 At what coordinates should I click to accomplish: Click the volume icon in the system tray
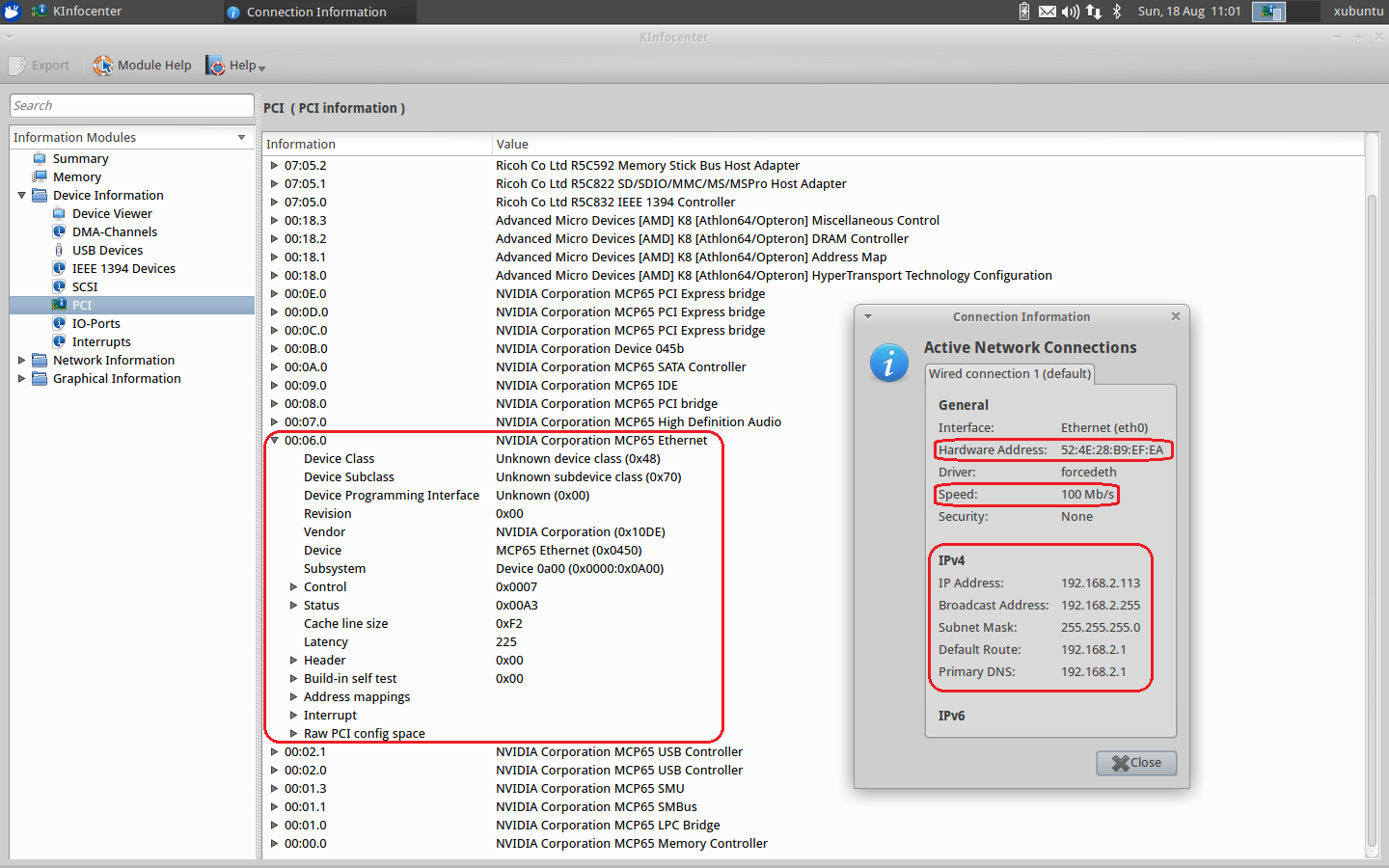coord(1071,12)
